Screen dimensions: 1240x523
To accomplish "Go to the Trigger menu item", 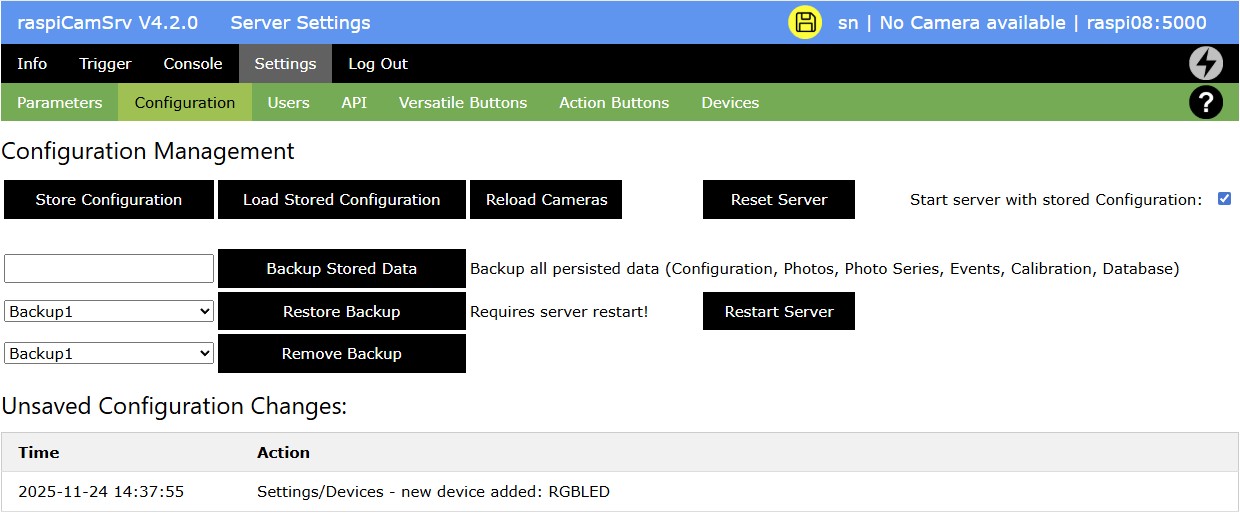I will tap(105, 63).
